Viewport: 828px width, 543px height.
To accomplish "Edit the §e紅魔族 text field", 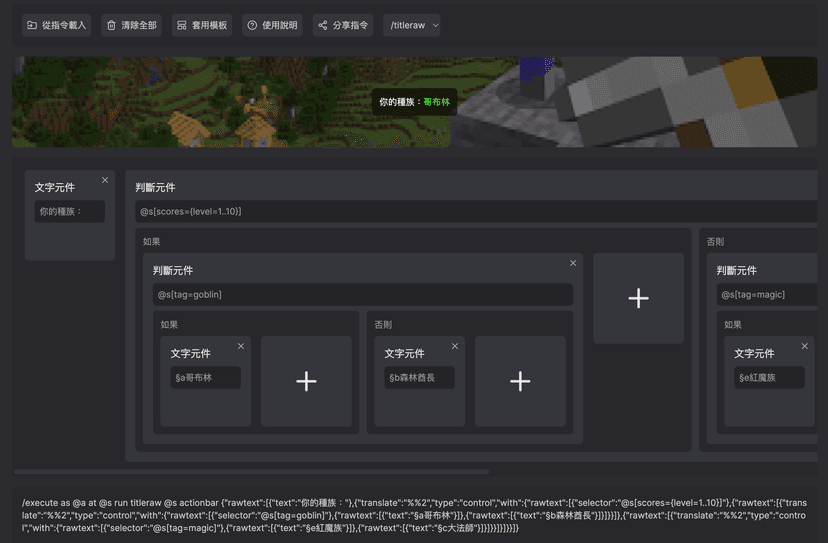I will pyautogui.click(x=769, y=378).
